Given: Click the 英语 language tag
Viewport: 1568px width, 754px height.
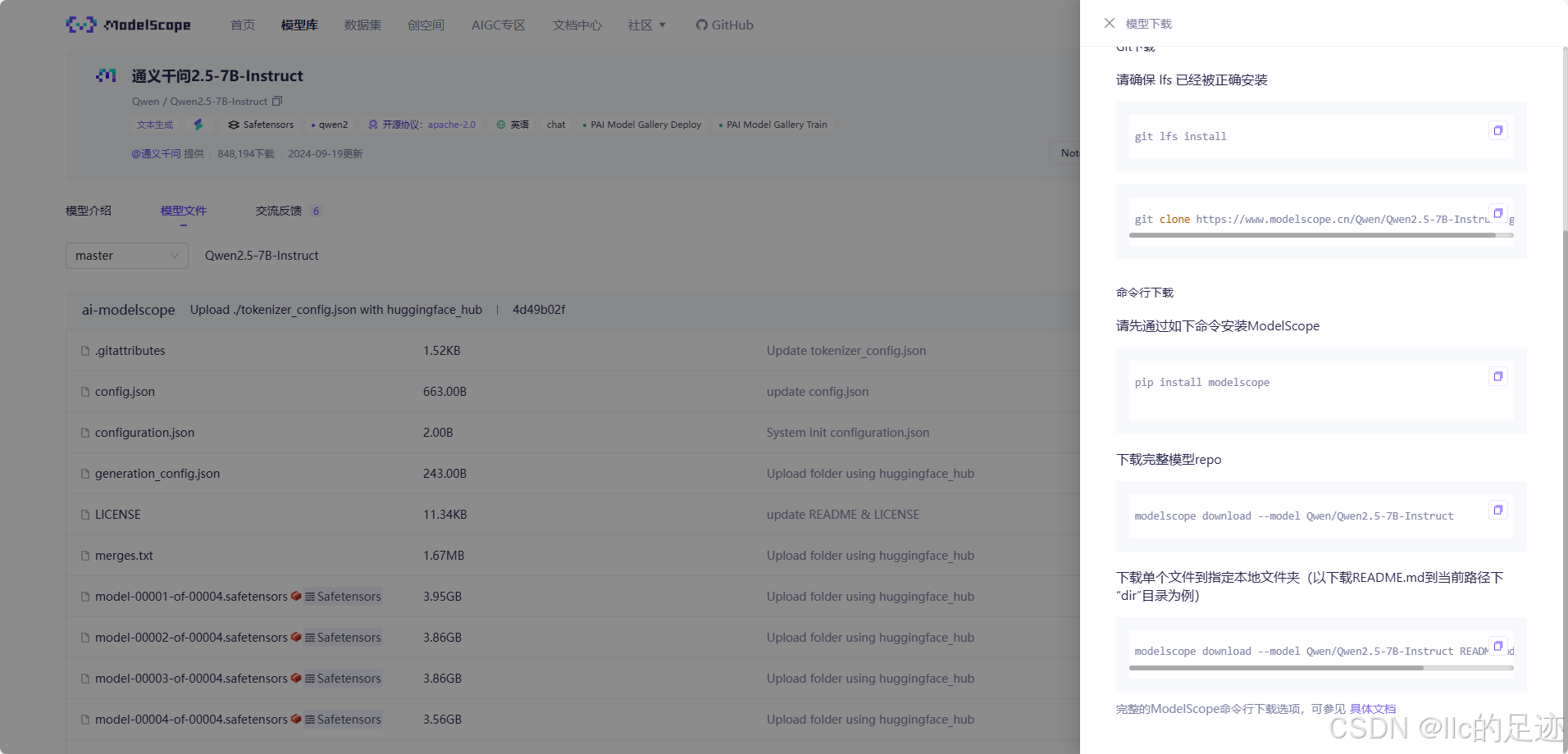Looking at the screenshot, I should click(513, 125).
